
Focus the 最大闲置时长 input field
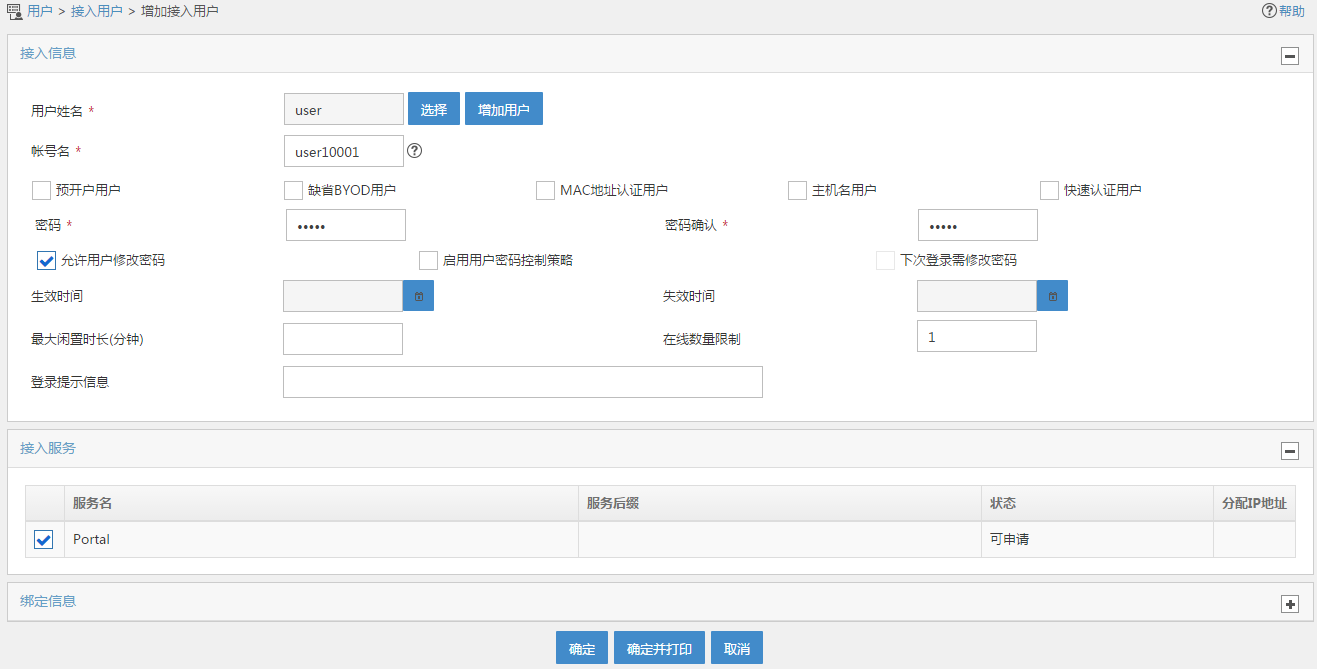tap(342, 339)
